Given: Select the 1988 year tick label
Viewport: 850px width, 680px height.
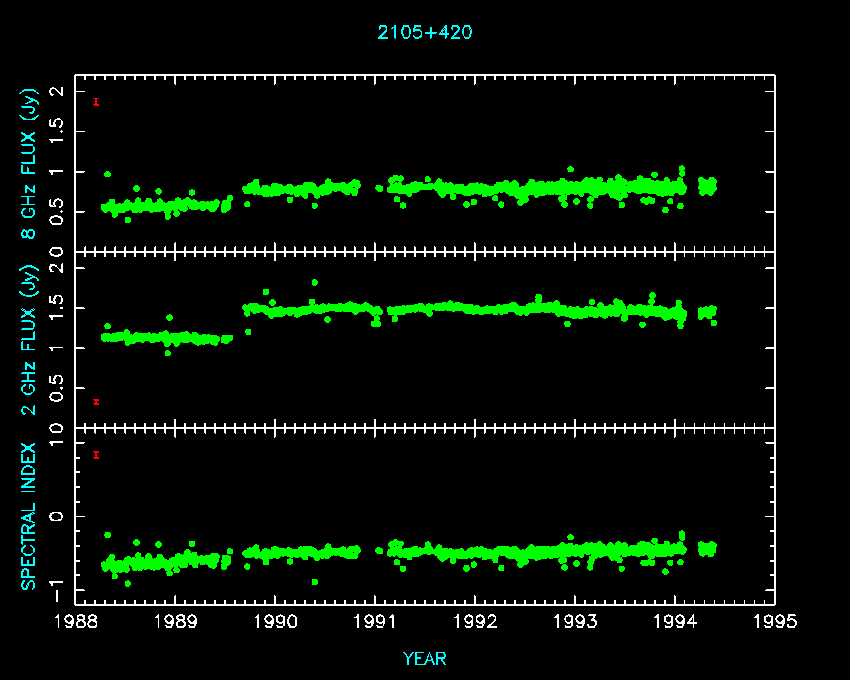Looking at the screenshot, I should tap(75, 623).
